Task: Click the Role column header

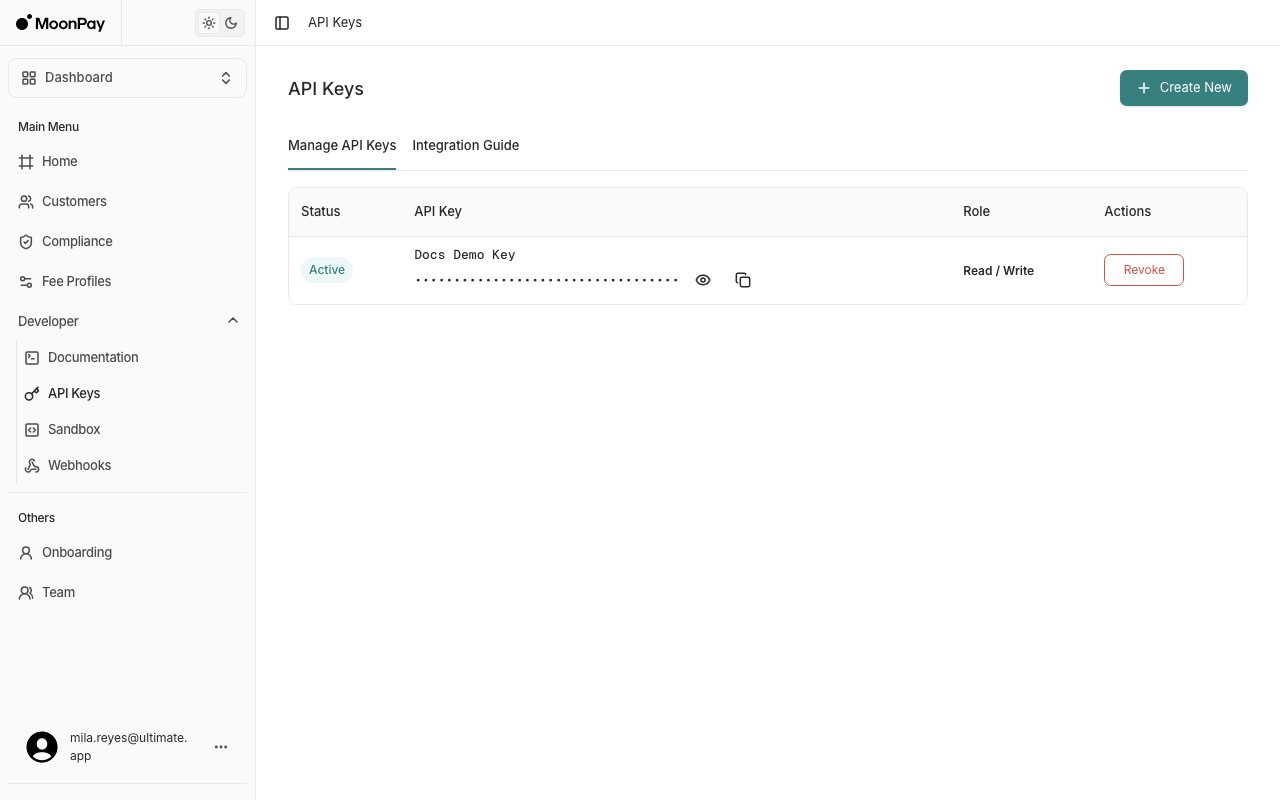Action: (x=976, y=211)
